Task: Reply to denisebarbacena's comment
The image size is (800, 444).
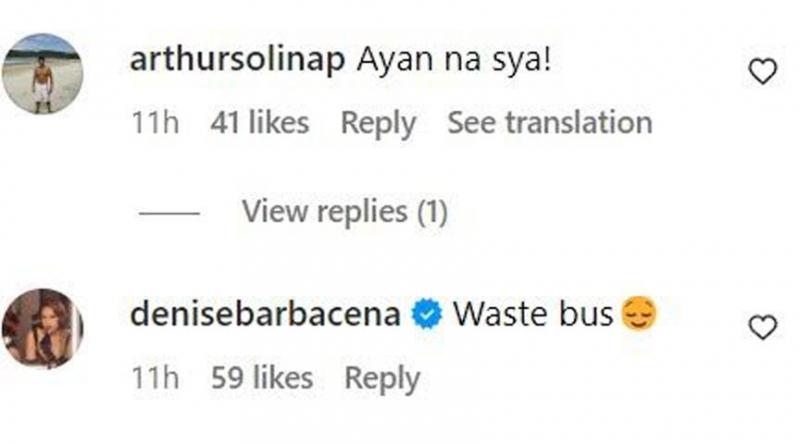Action: tap(382, 379)
